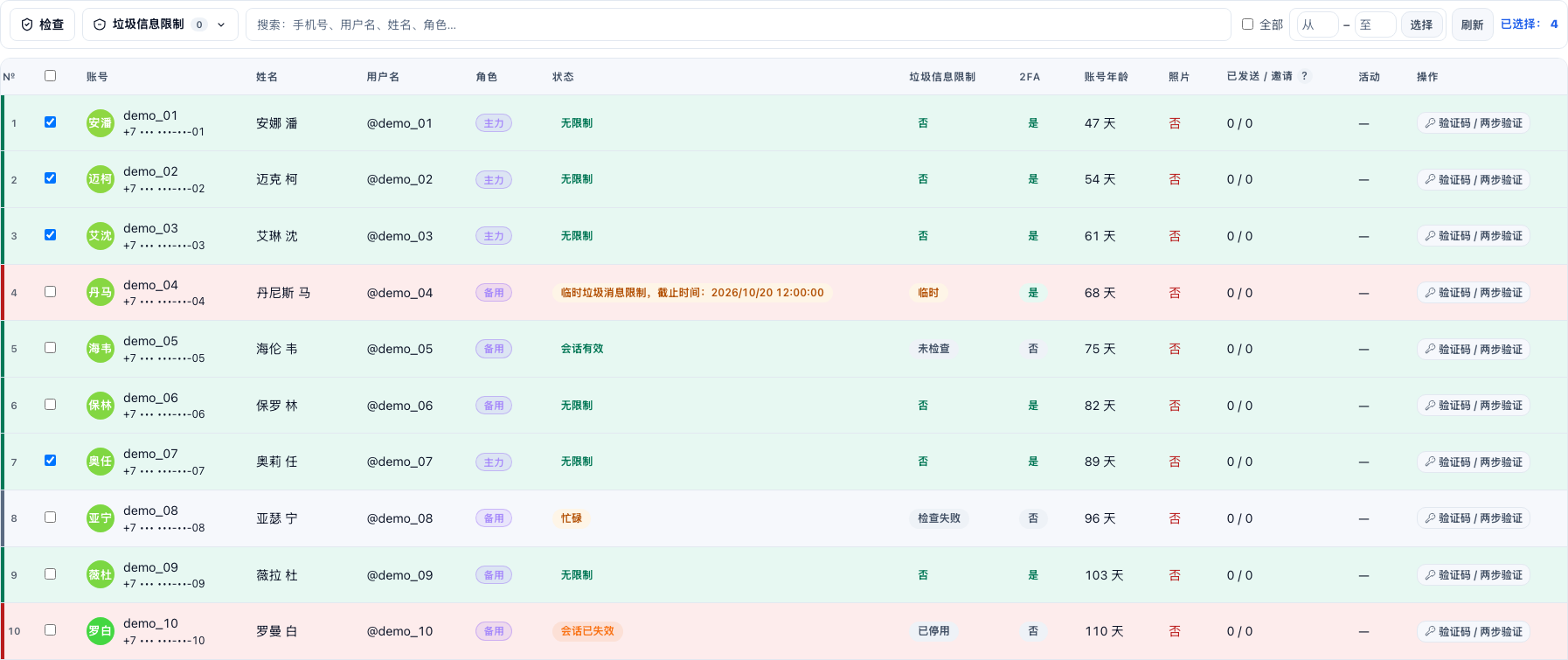Click the 丹马 avatar for demo_04
Viewport: 1568px width, 660px height.
click(101, 293)
